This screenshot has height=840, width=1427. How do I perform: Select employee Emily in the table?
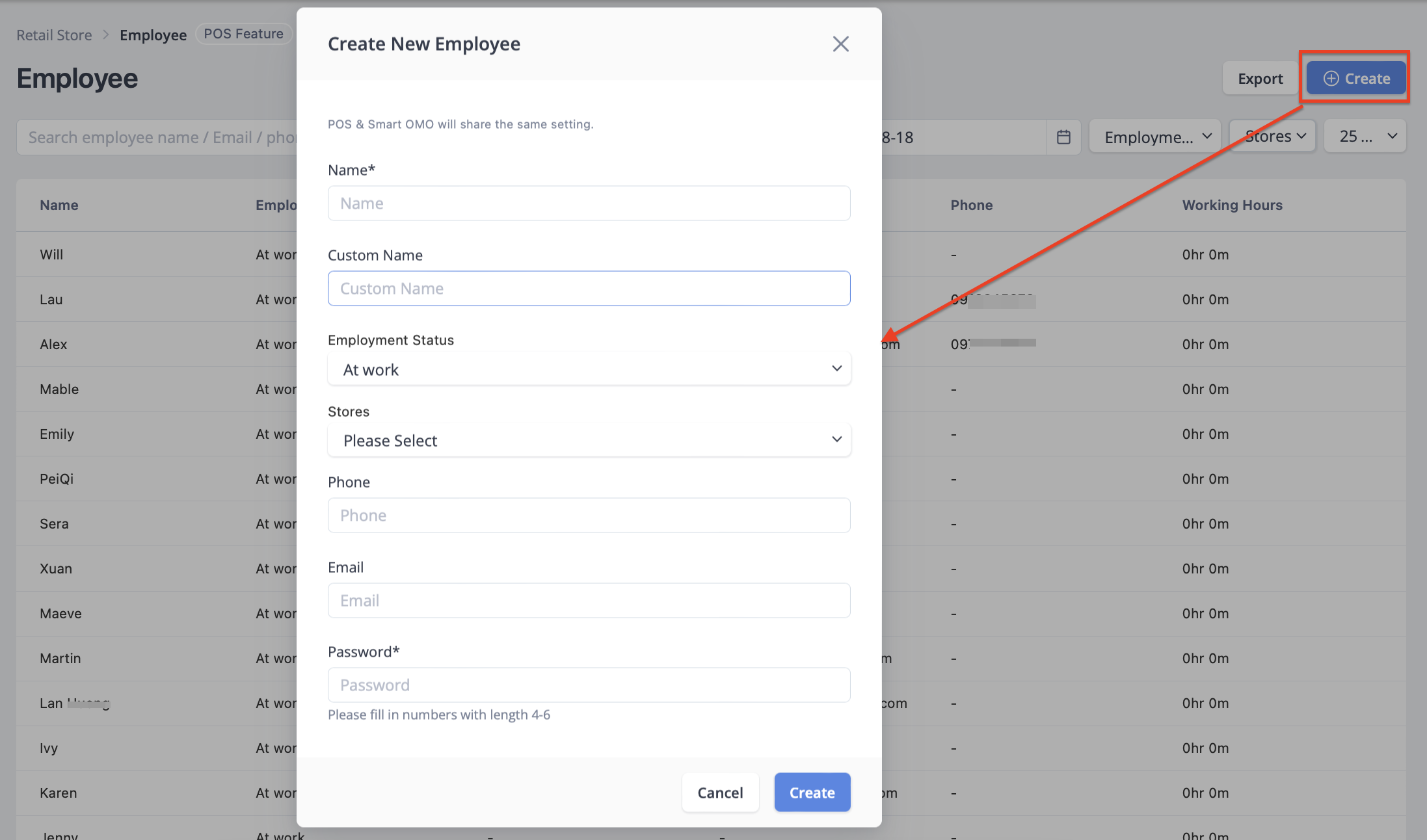click(x=57, y=434)
